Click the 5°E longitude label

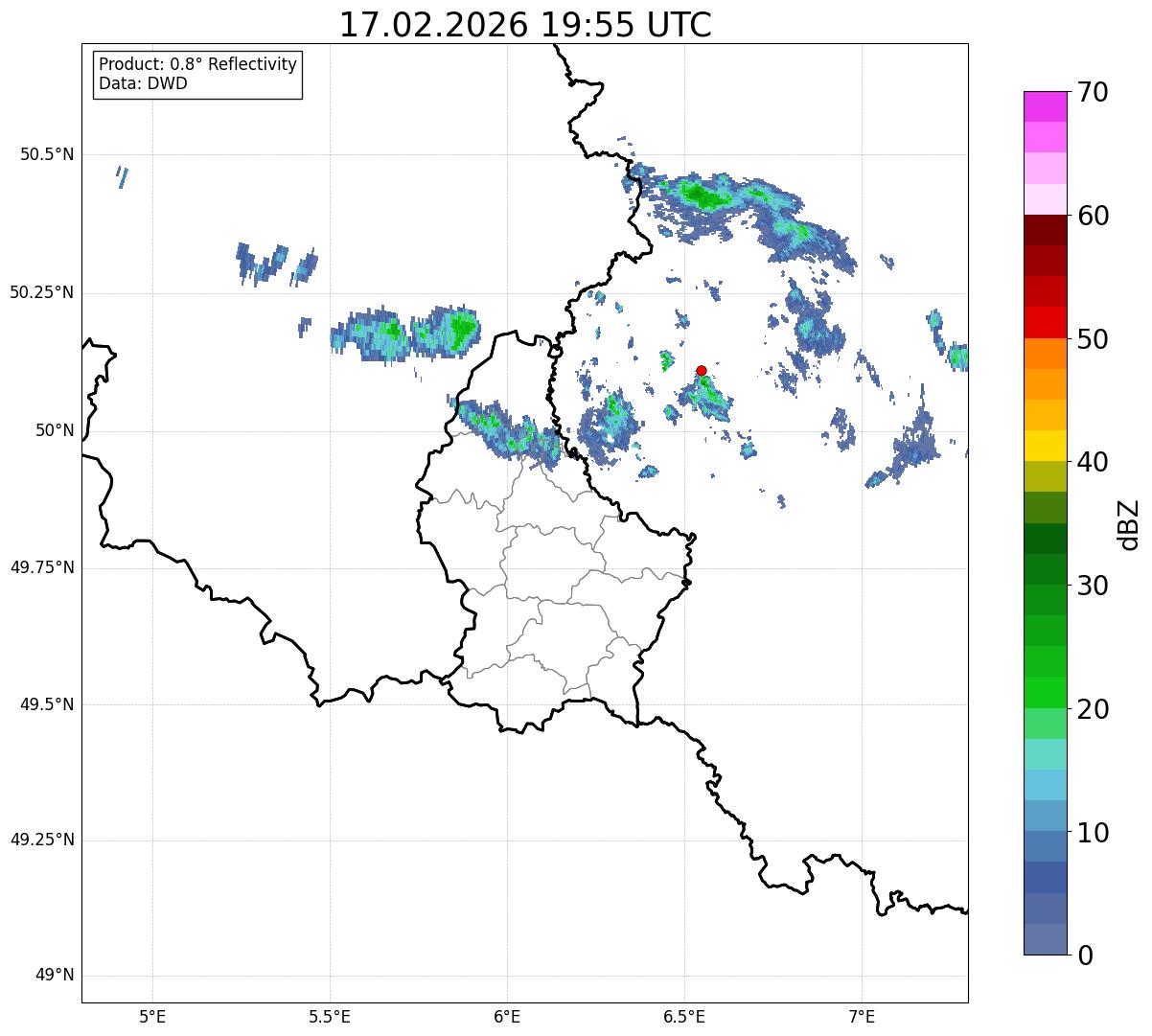152,1017
